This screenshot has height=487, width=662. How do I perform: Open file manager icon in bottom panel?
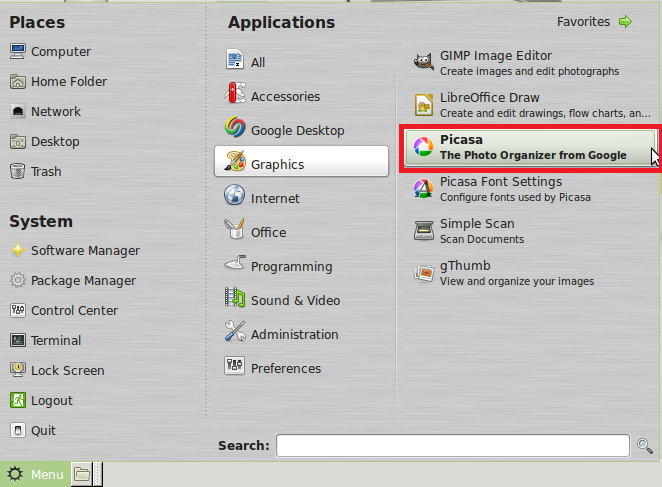[81, 474]
